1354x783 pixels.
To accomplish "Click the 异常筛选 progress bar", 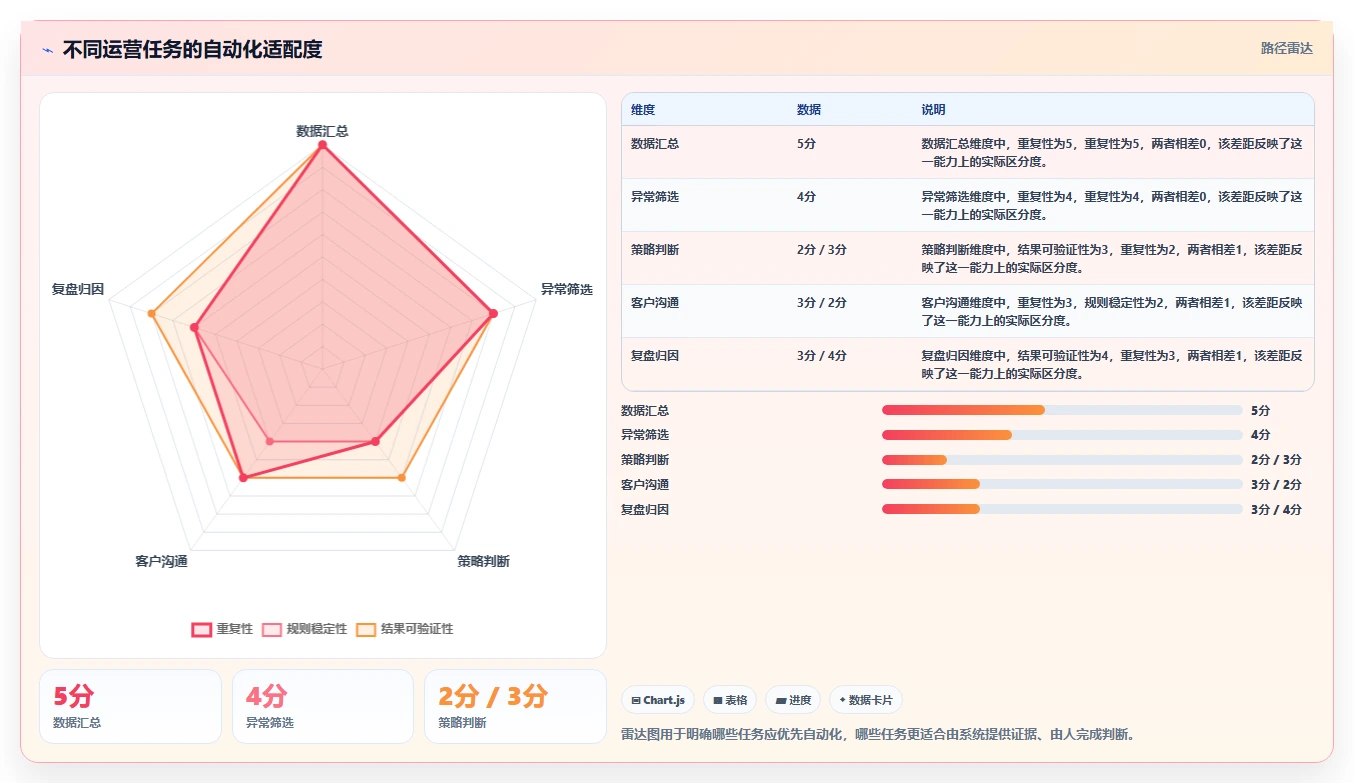I will click(1062, 435).
